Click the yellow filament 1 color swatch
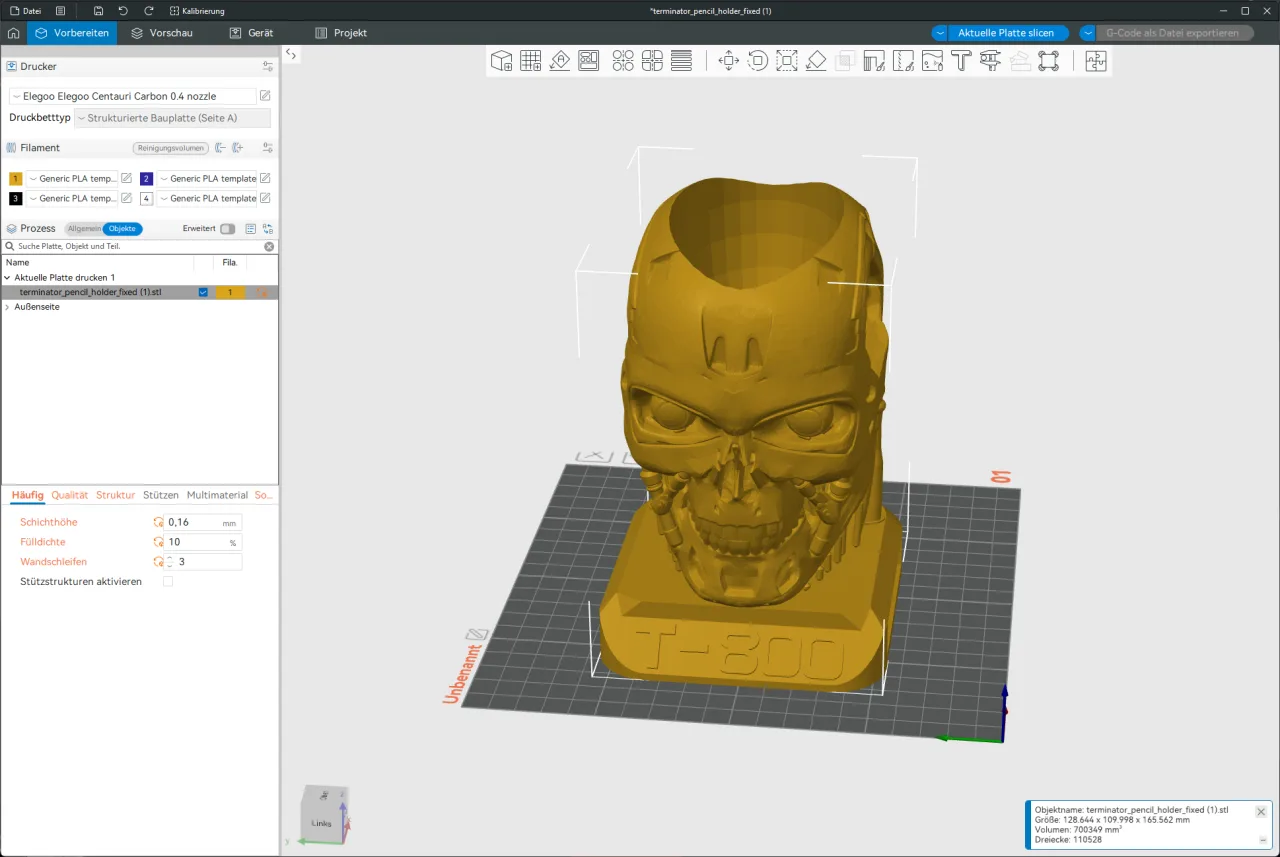 [16, 179]
